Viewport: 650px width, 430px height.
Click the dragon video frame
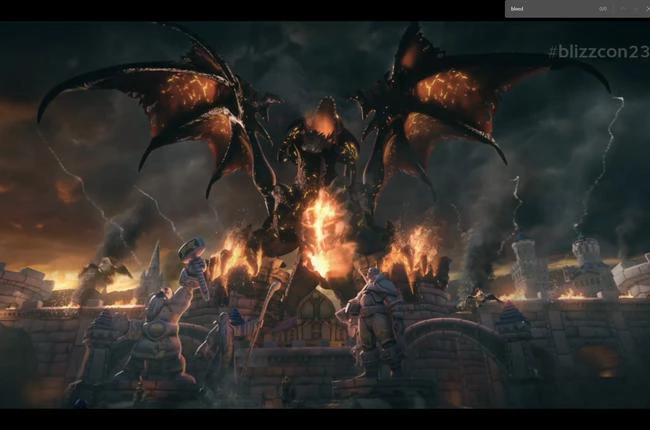tap(325, 215)
